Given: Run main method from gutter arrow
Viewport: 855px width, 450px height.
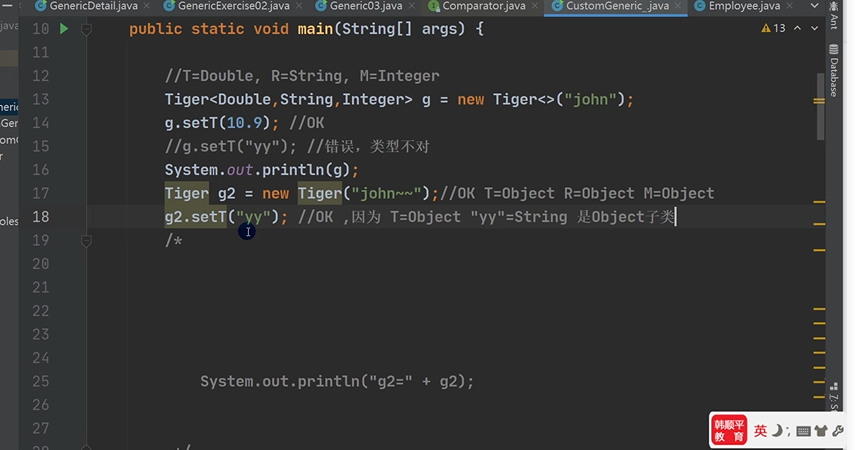Looking at the screenshot, I should pos(64,28).
